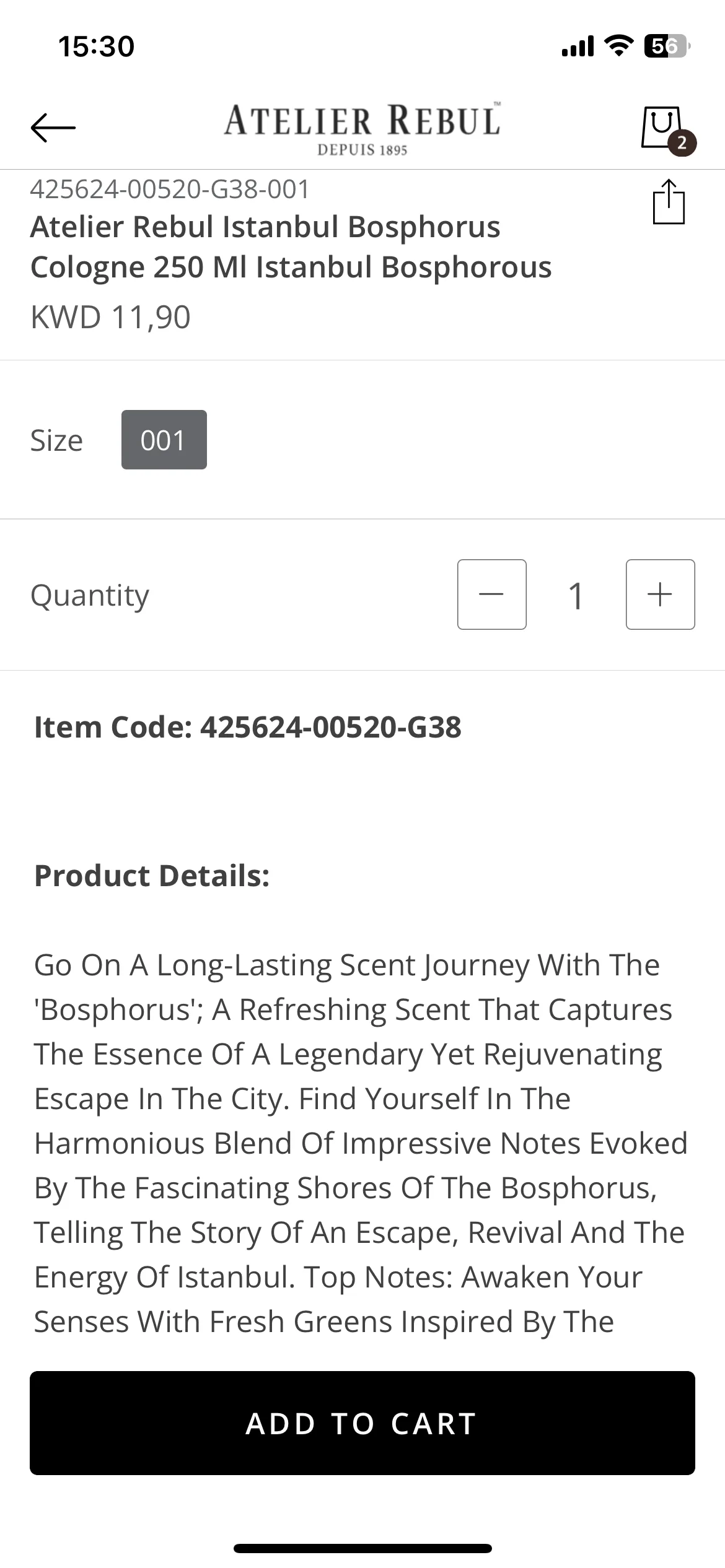The height and width of the screenshot is (1568, 725).
Task: Decrease quantity with minus button
Action: pyautogui.click(x=491, y=595)
